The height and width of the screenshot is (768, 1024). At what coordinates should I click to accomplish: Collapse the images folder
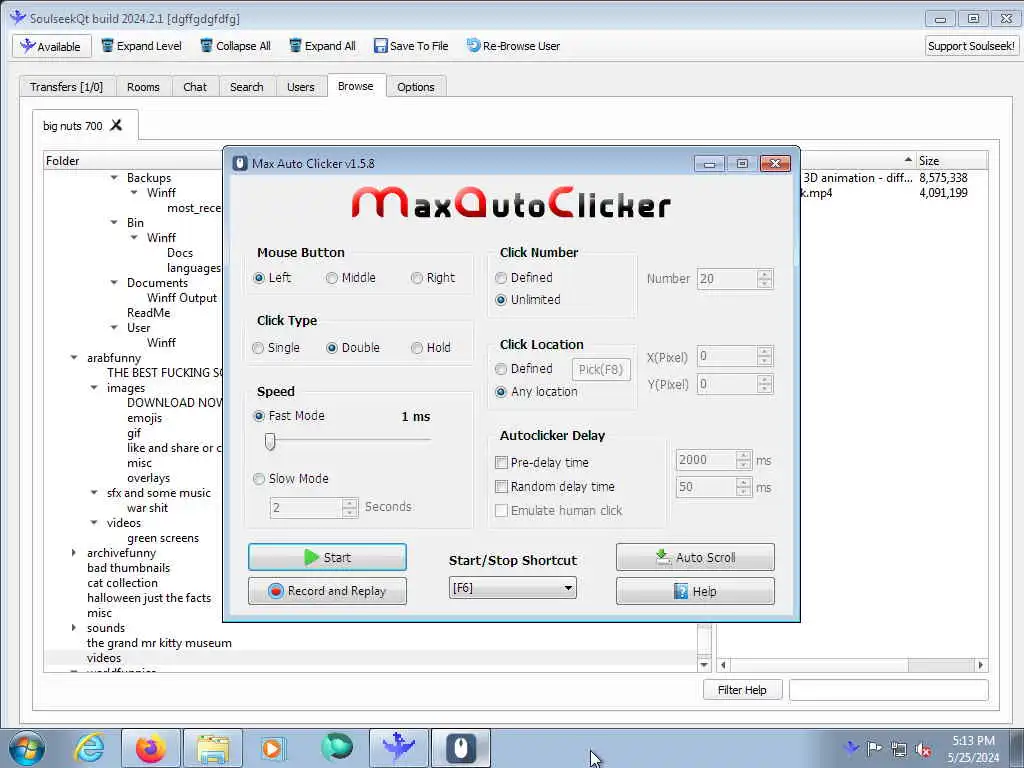(x=94, y=388)
